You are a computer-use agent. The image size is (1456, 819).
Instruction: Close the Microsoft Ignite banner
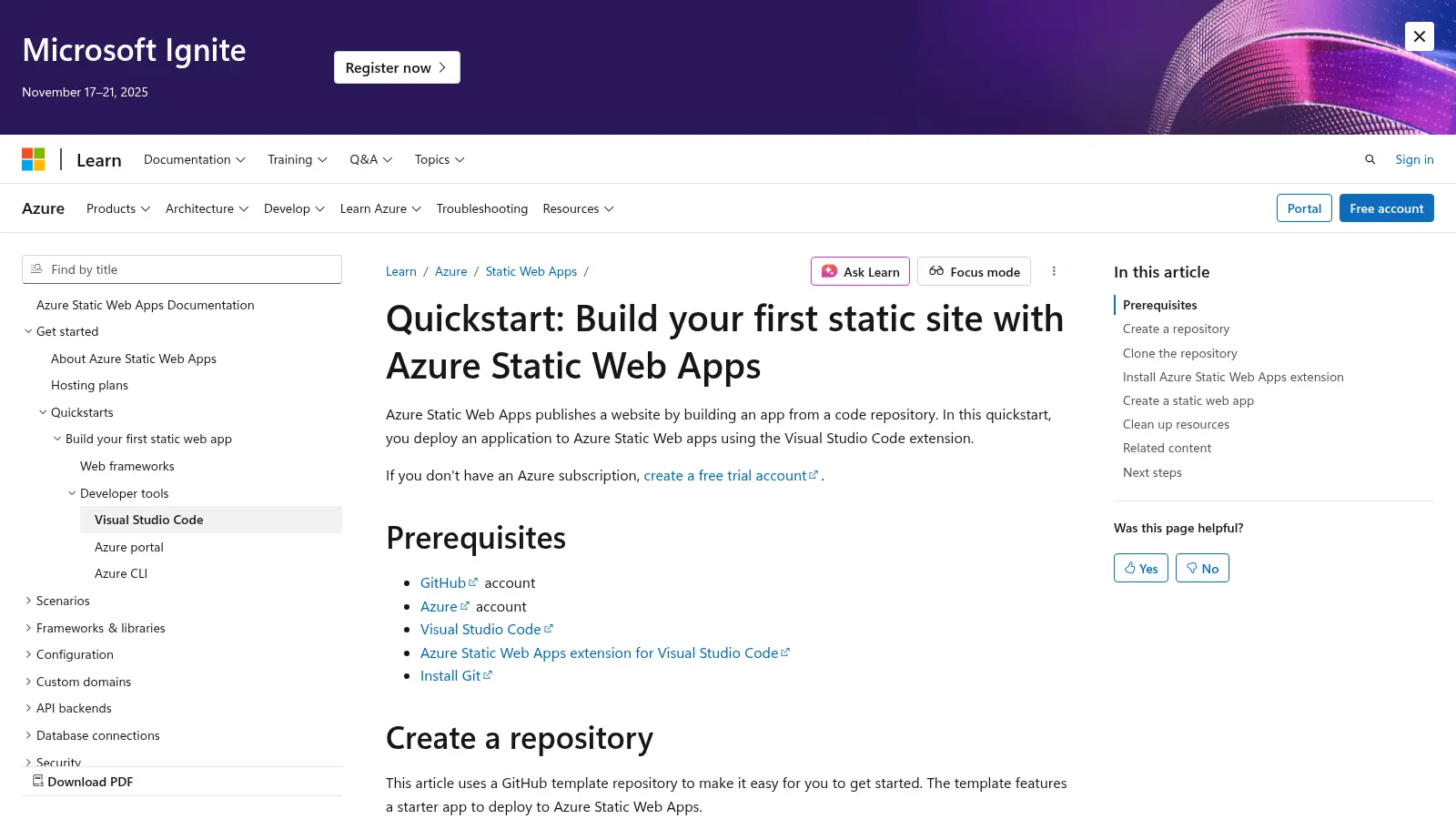(x=1420, y=36)
